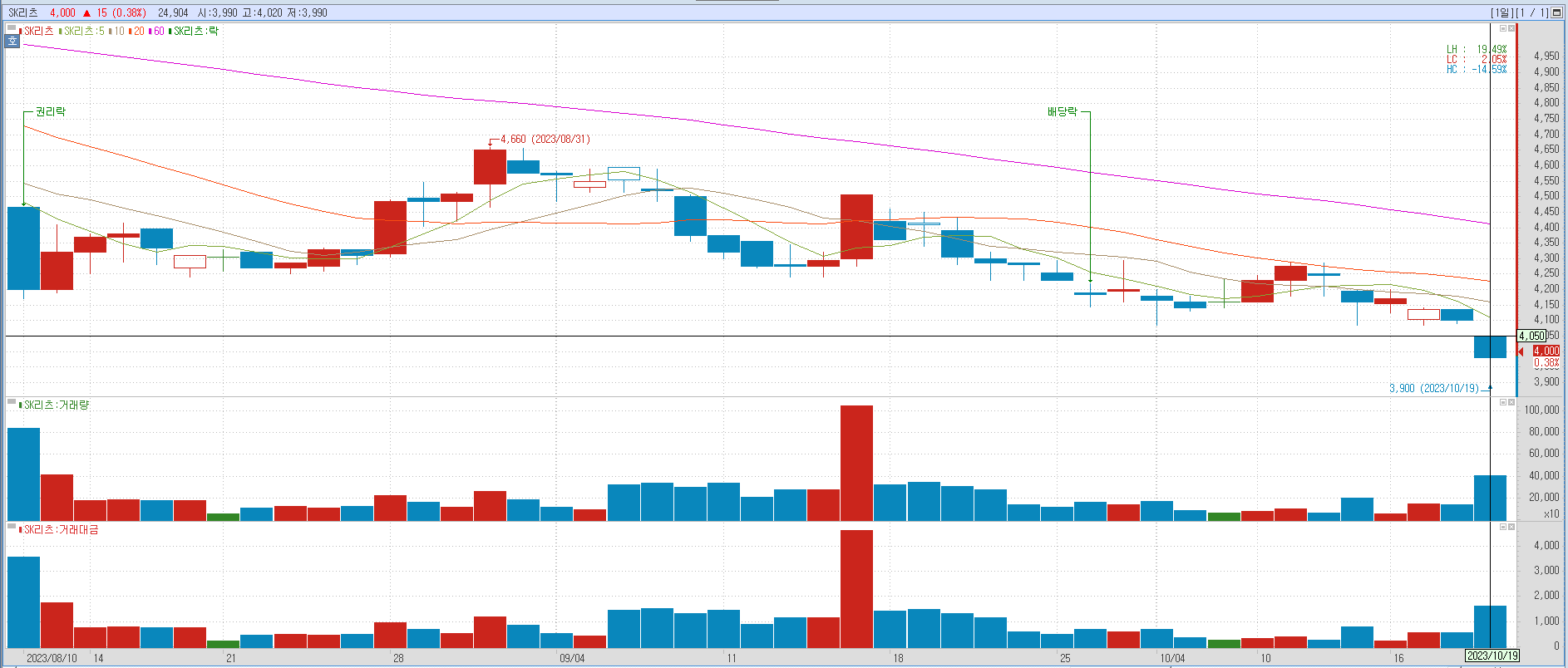
Task: Close the 거래대금 pane
Action: coord(1511,528)
